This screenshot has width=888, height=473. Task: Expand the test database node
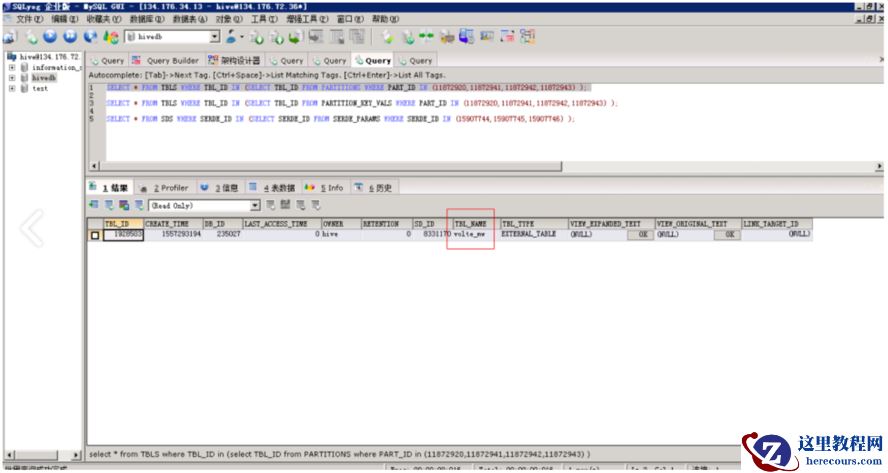click(11, 88)
